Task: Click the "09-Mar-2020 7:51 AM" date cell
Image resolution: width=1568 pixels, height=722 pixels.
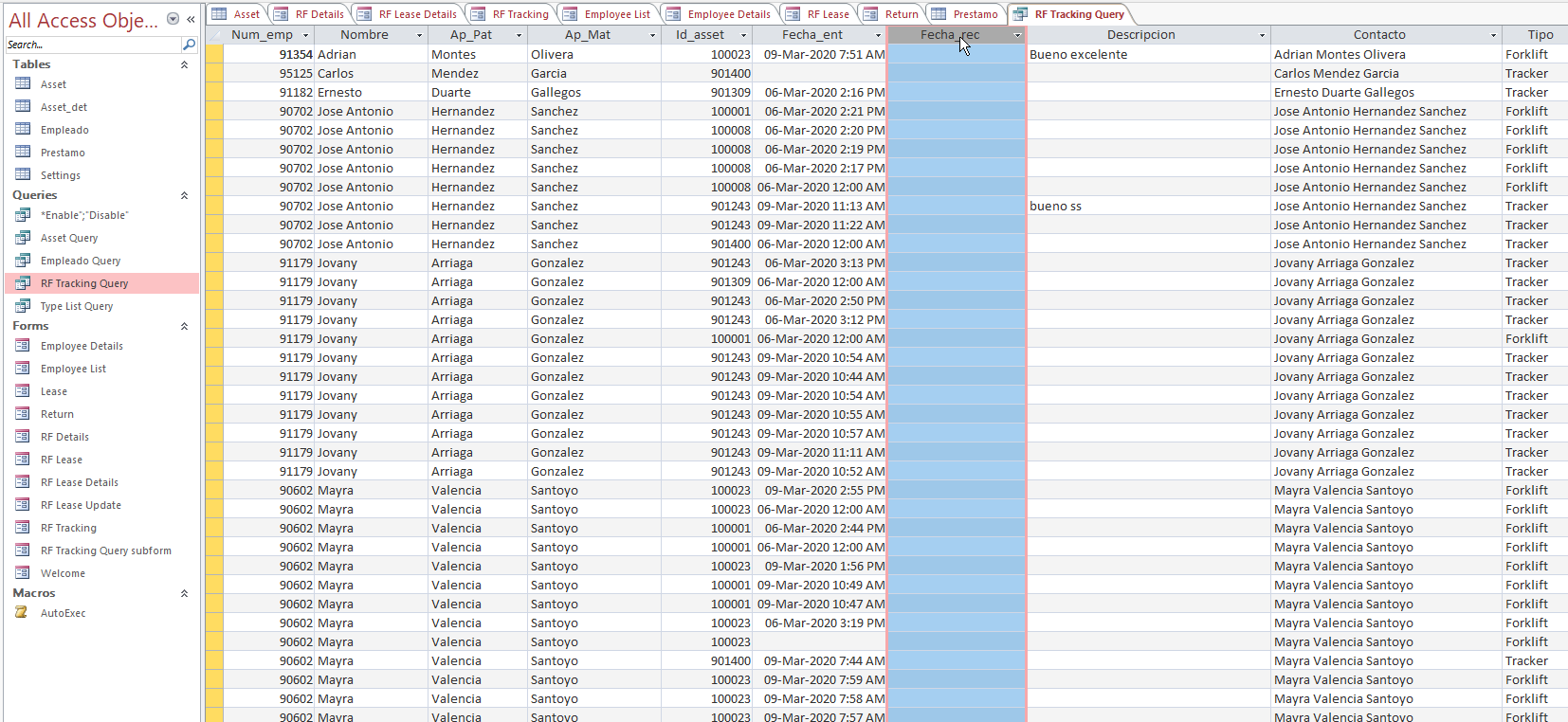Action: [820, 54]
